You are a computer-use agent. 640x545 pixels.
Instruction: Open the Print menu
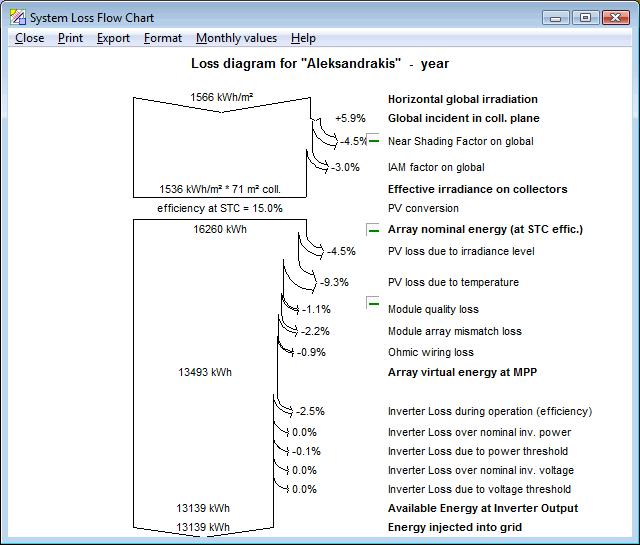click(x=70, y=38)
